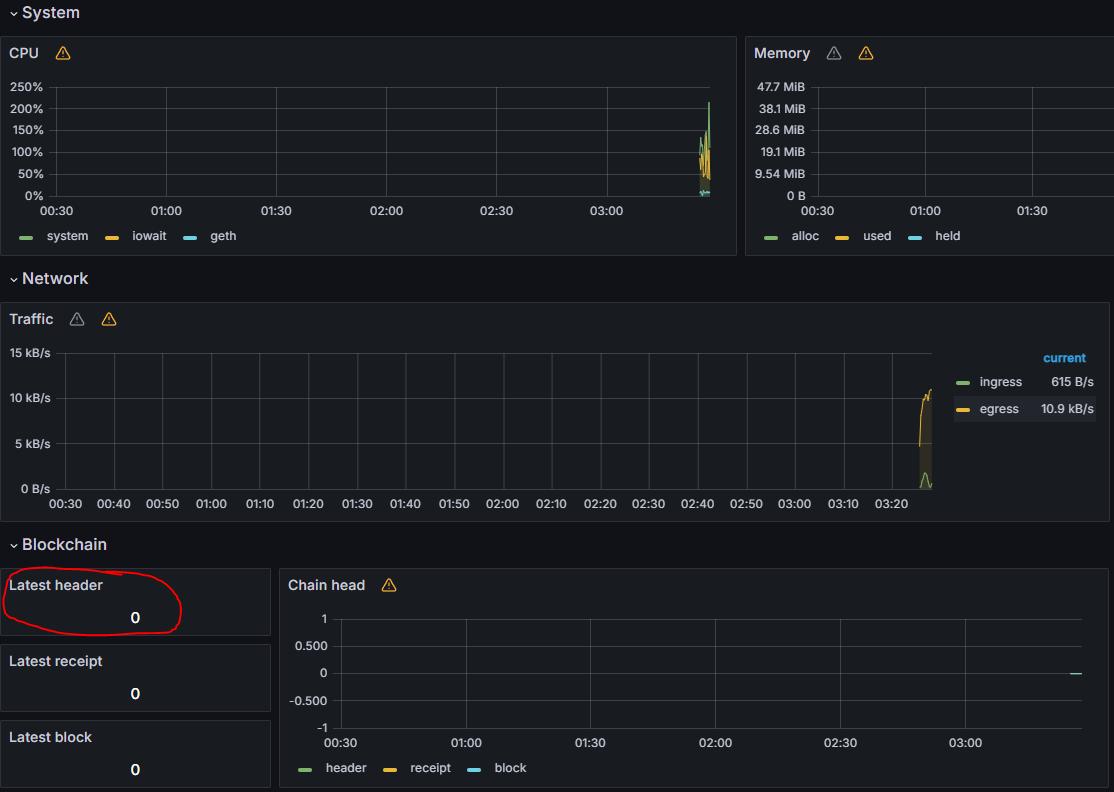Toggle the used series in Memory legend

[x=877, y=236]
